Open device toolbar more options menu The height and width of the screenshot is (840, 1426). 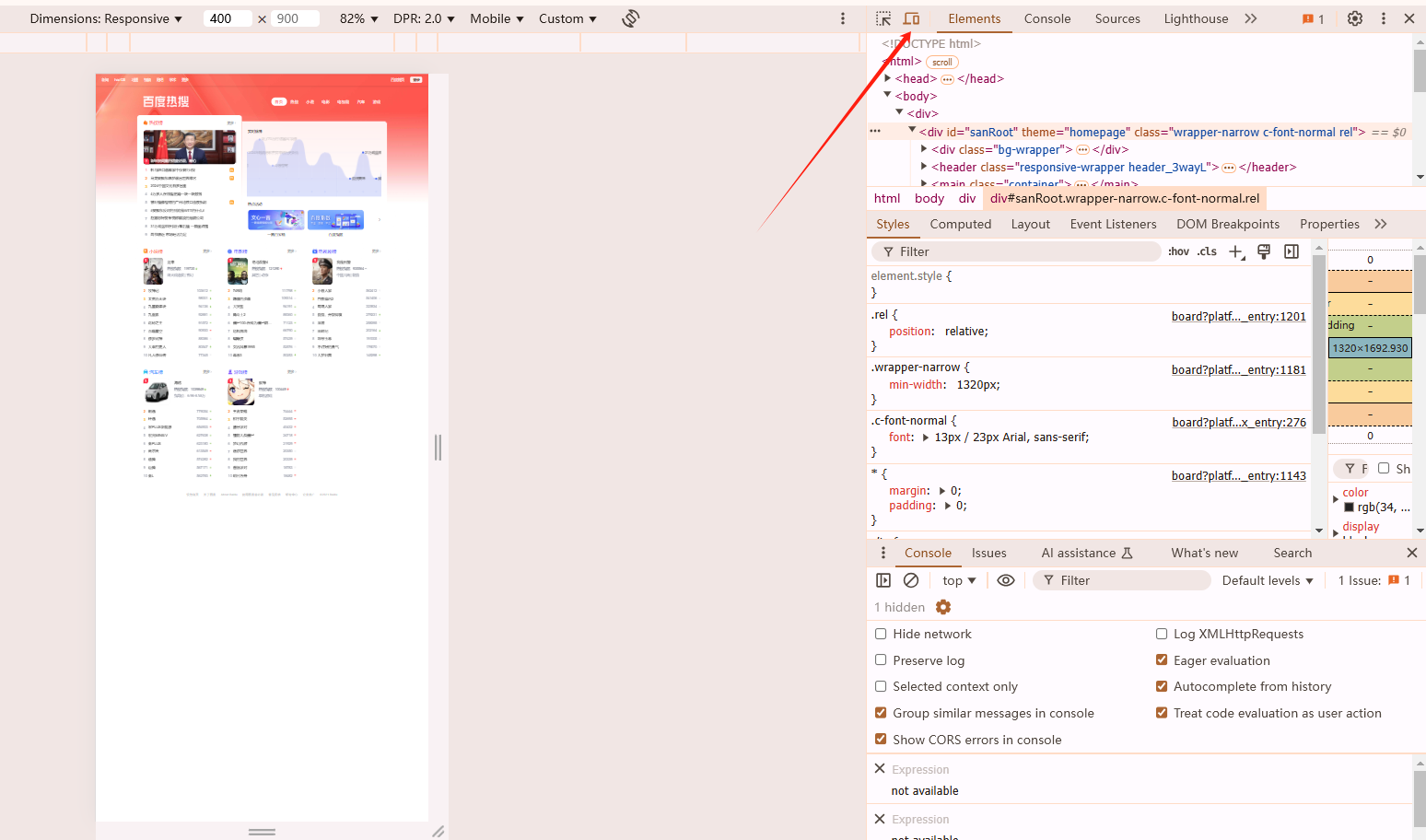[843, 18]
